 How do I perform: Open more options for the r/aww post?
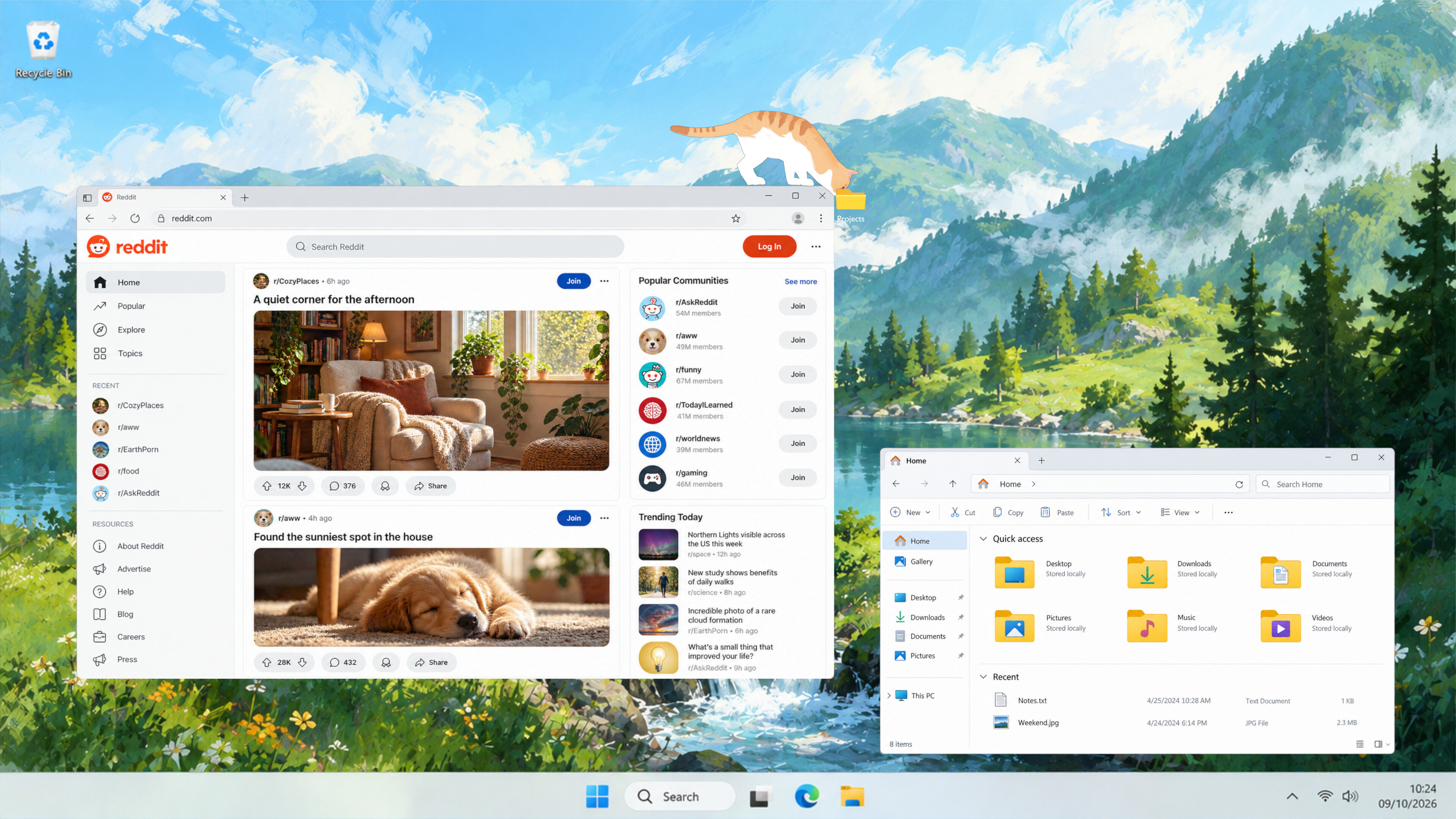[604, 518]
